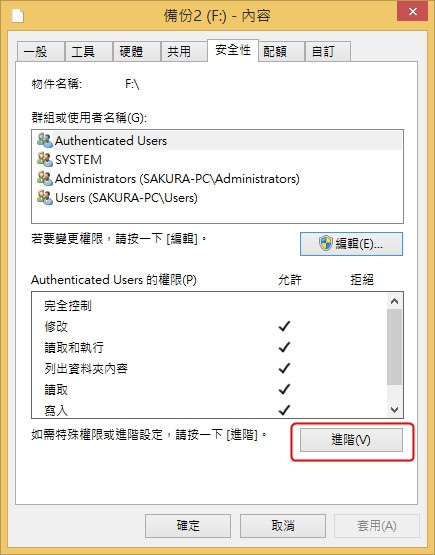Viewport: 435px width, 555px height.
Task: Switch to the 自訂 tab
Action: [328, 52]
